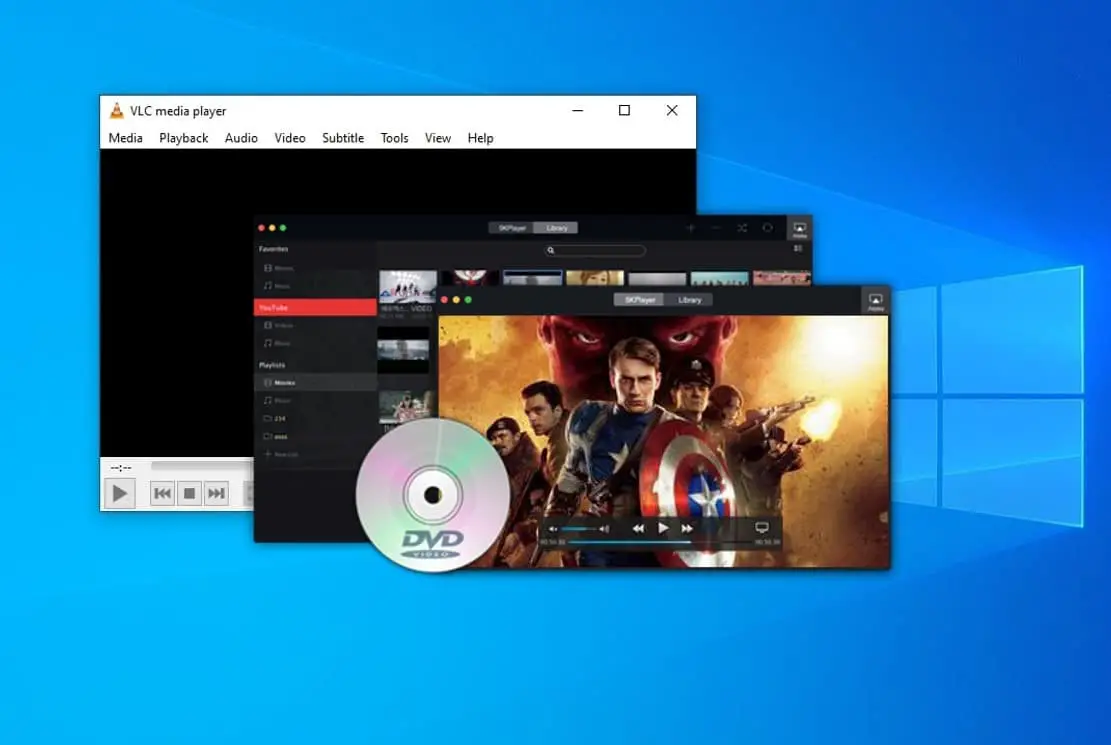Click the library window search field

click(595, 250)
